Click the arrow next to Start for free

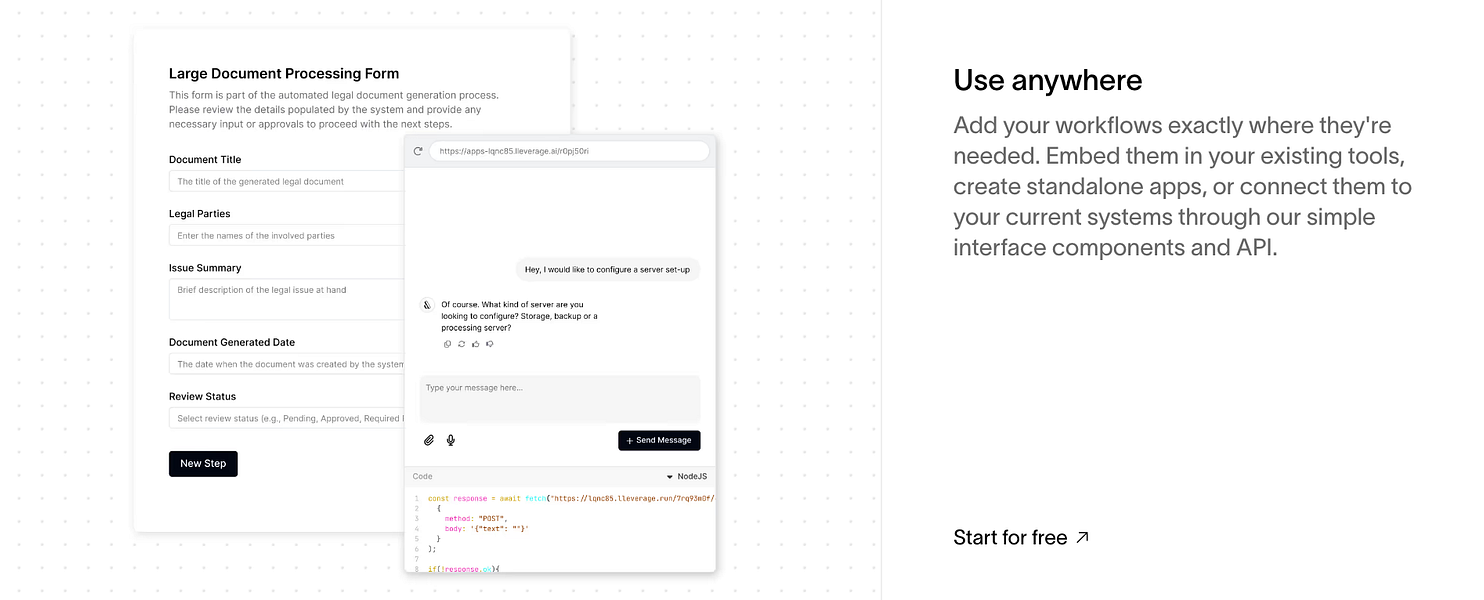point(1082,538)
